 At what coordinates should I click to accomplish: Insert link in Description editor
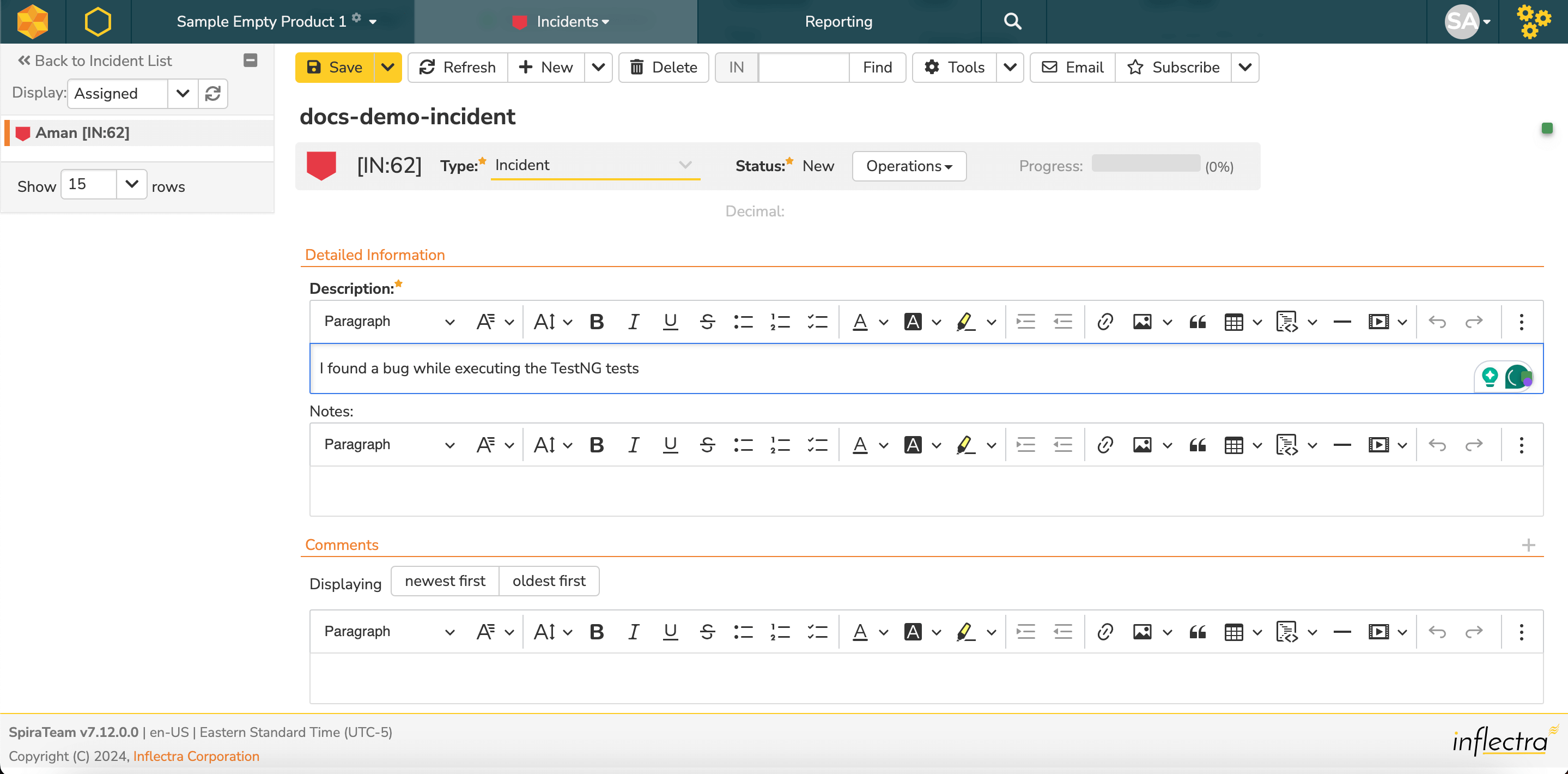pos(1105,322)
